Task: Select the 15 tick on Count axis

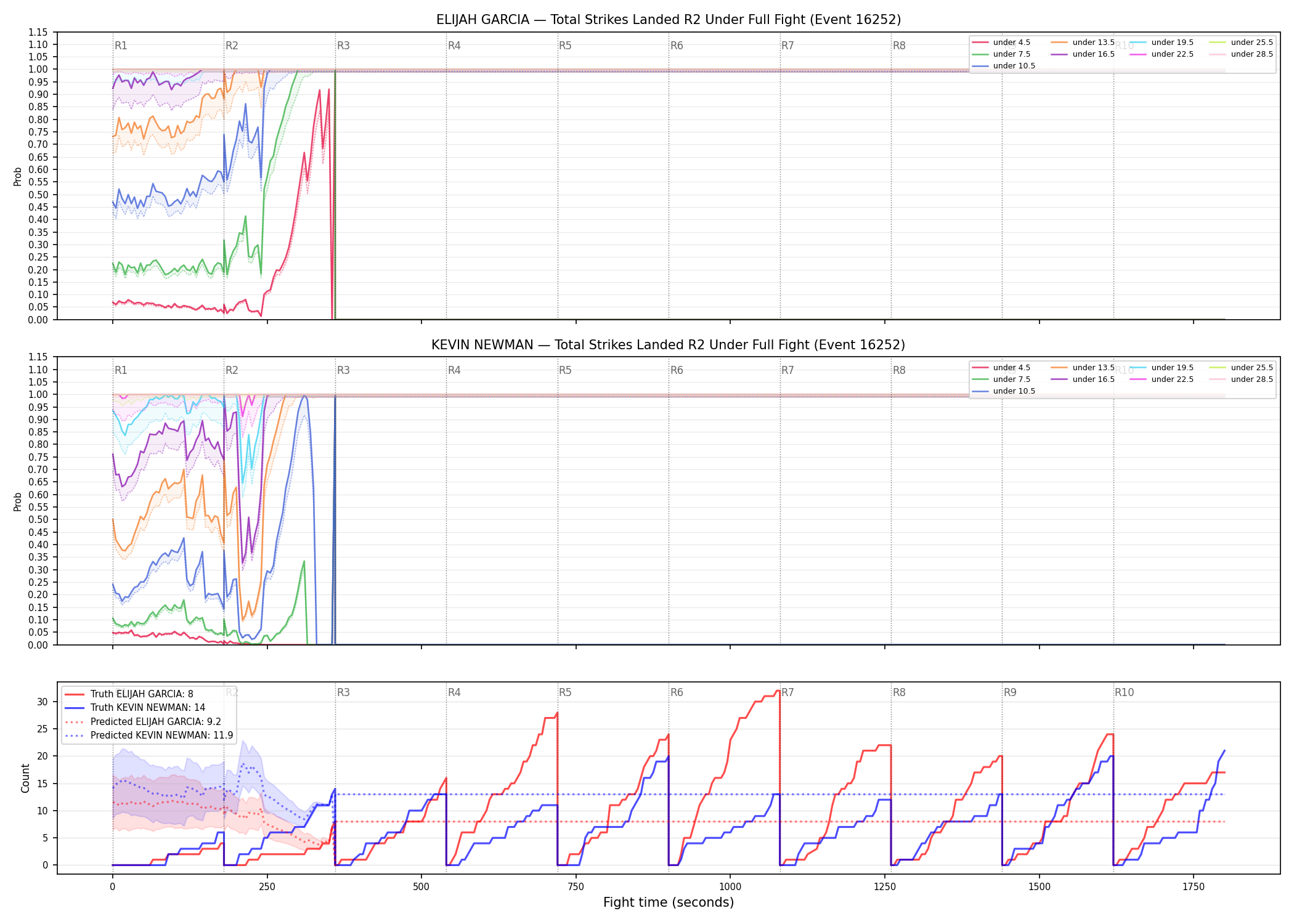Action: coord(43,784)
